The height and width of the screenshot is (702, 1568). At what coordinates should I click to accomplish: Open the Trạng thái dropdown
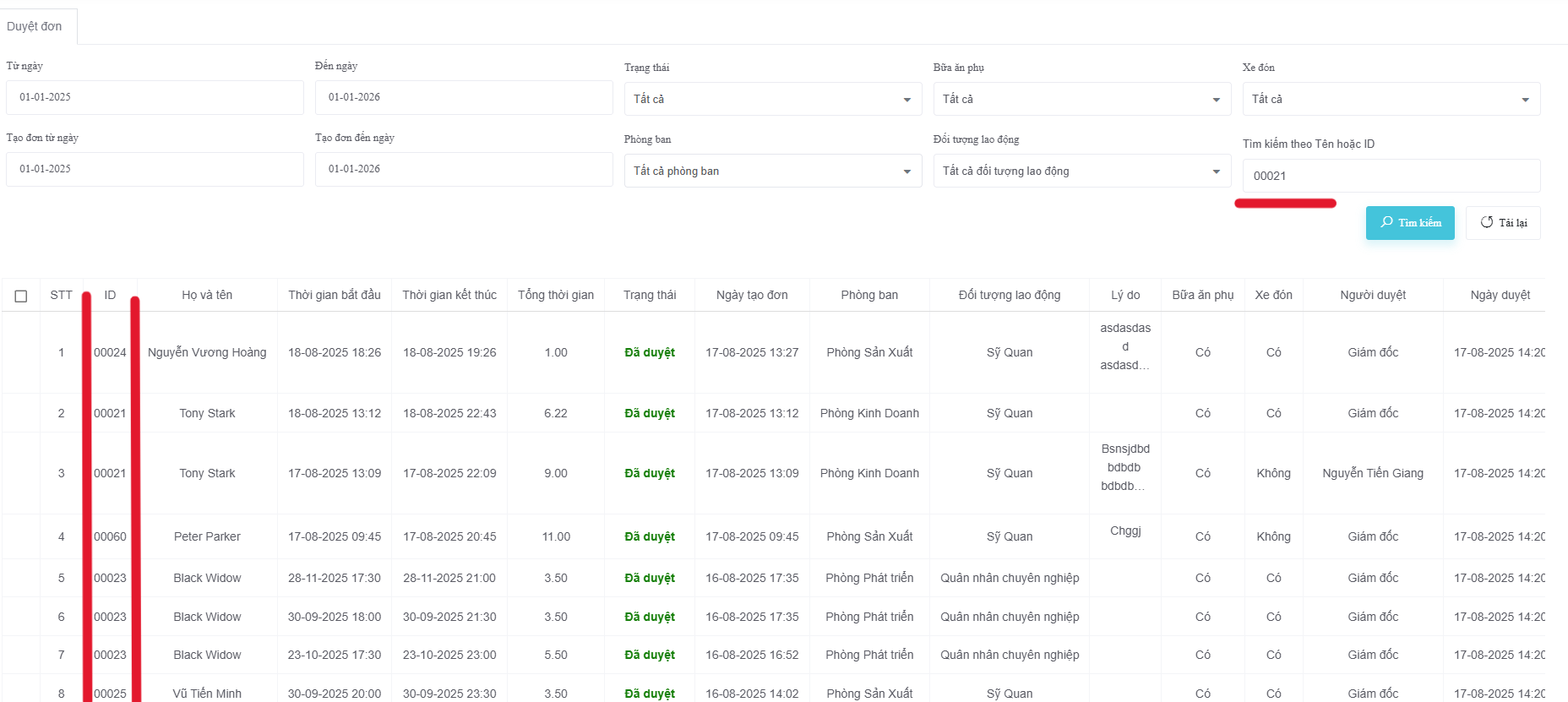point(772,99)
